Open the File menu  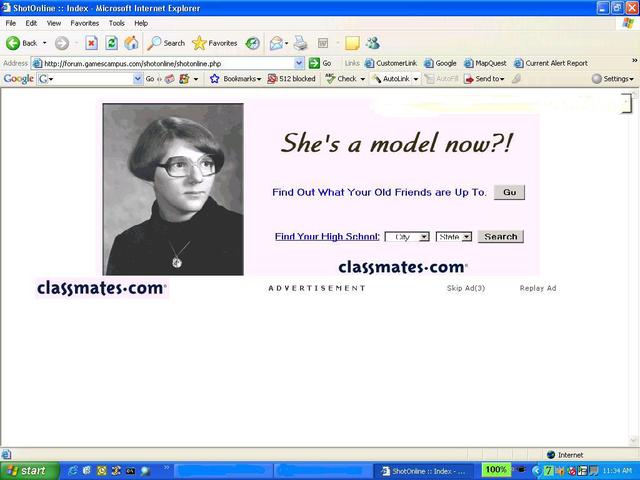point(11,23)
